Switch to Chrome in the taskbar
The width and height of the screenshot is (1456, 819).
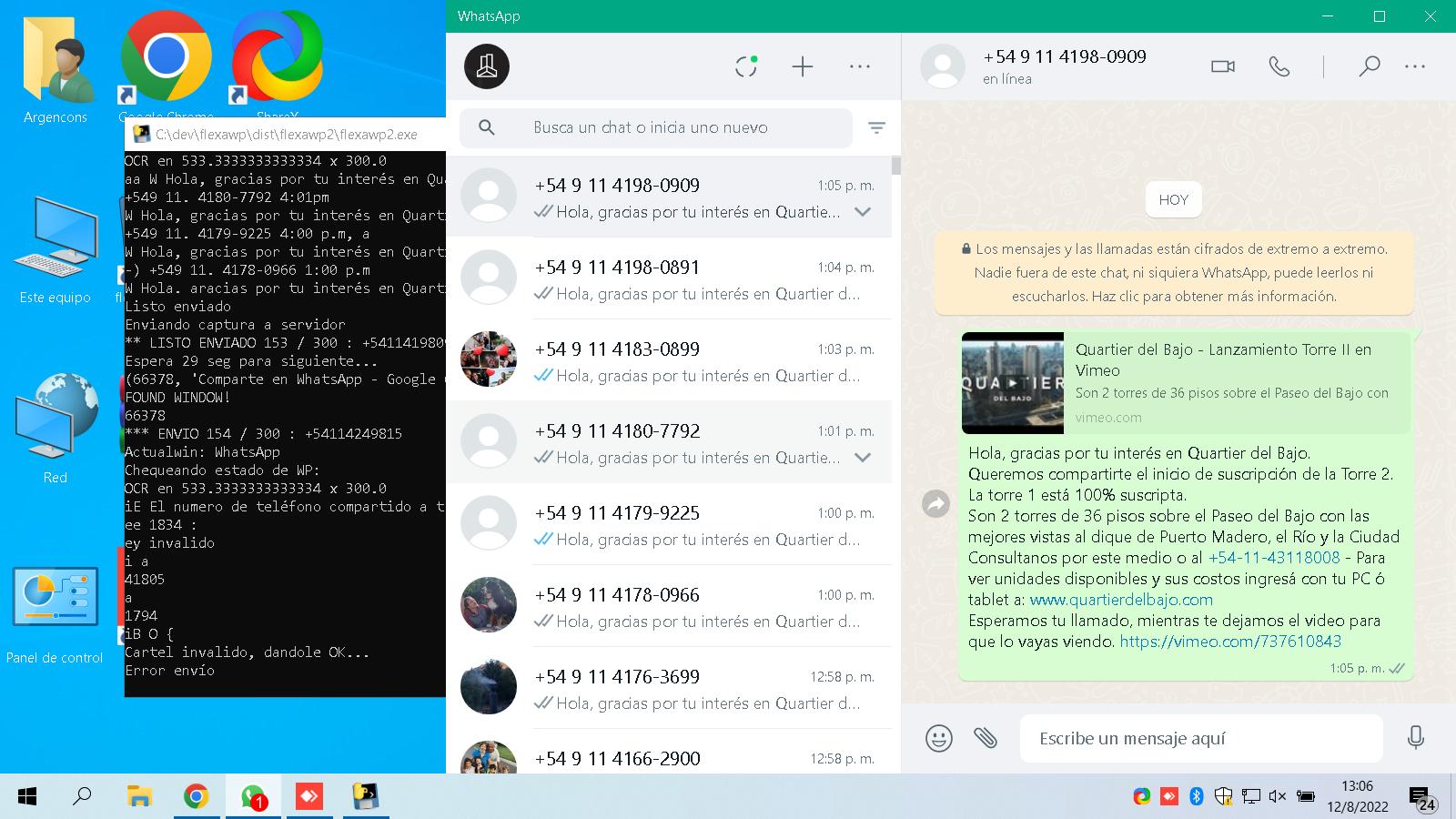[196, 797]
